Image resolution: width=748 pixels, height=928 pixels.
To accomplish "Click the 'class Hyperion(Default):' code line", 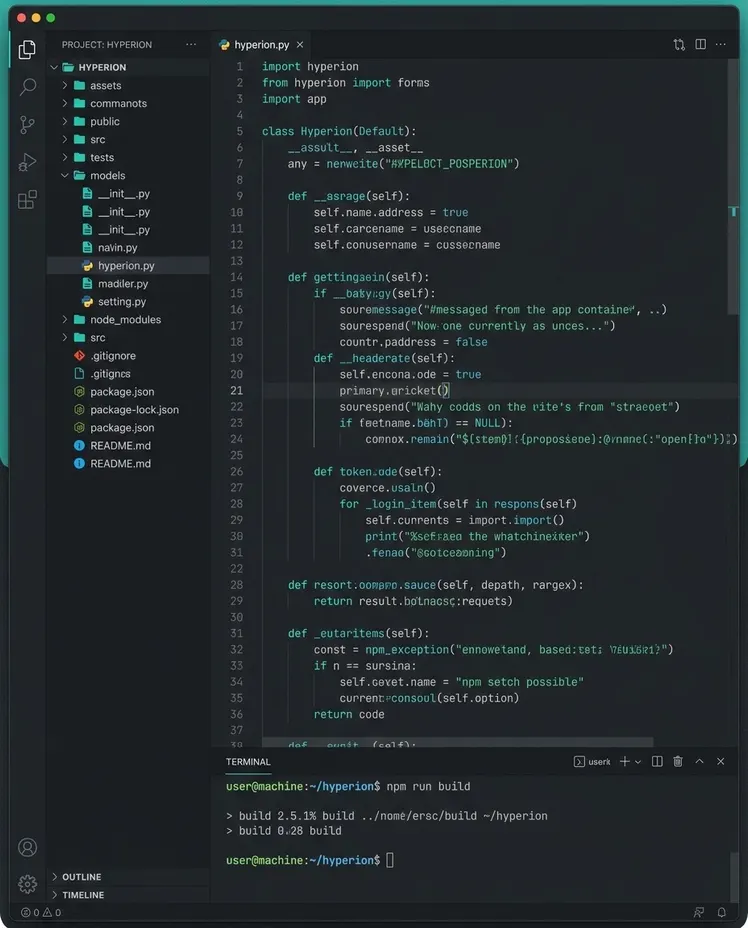I will tap(339, 131).
